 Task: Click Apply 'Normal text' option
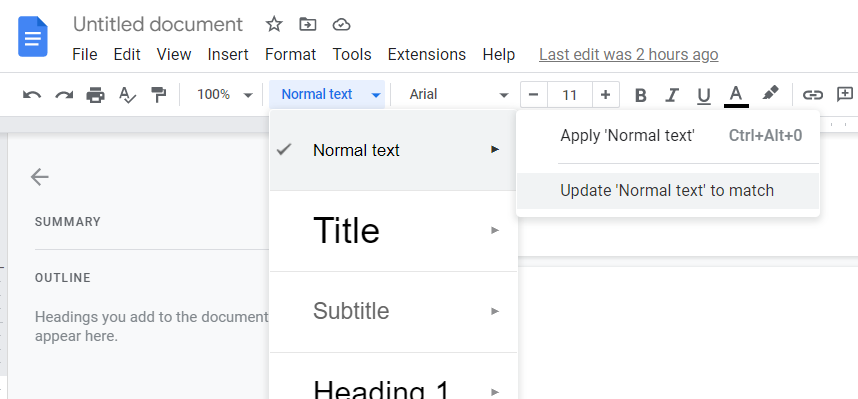pos(668,136)
